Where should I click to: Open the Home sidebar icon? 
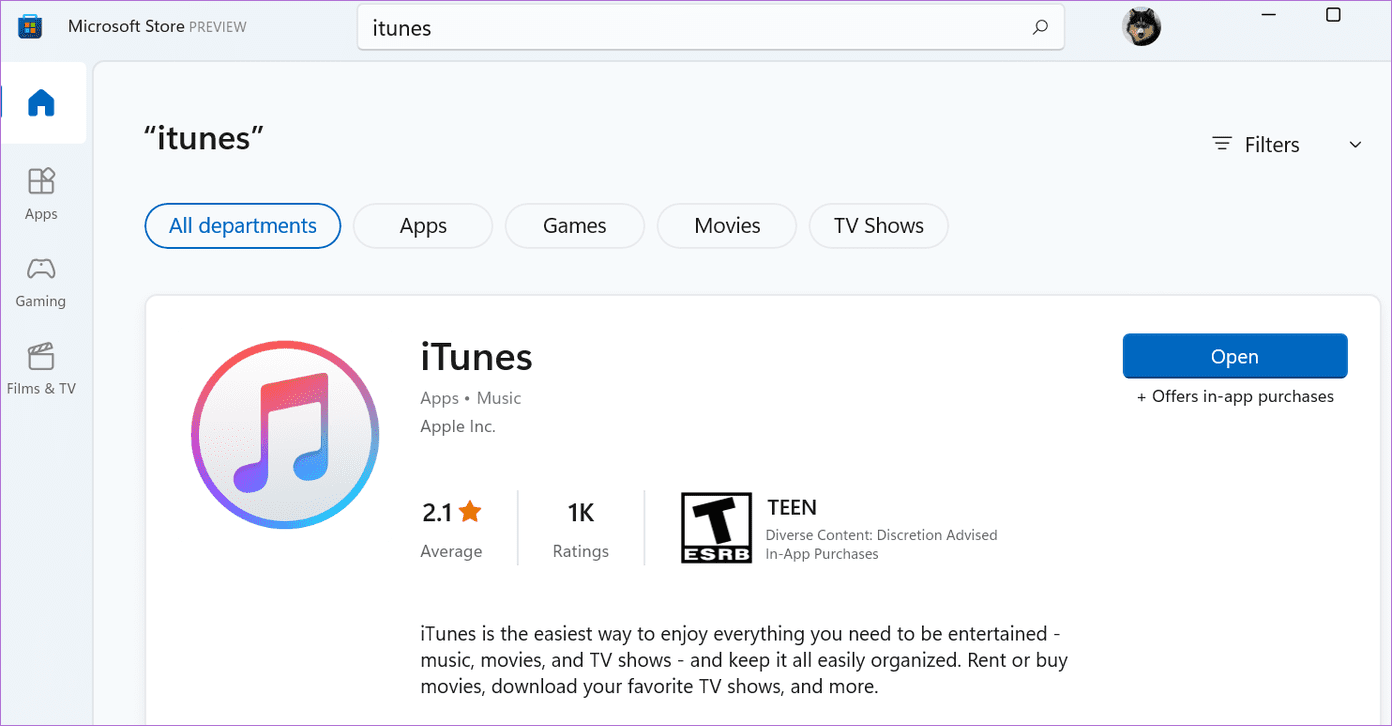point(42,103)
